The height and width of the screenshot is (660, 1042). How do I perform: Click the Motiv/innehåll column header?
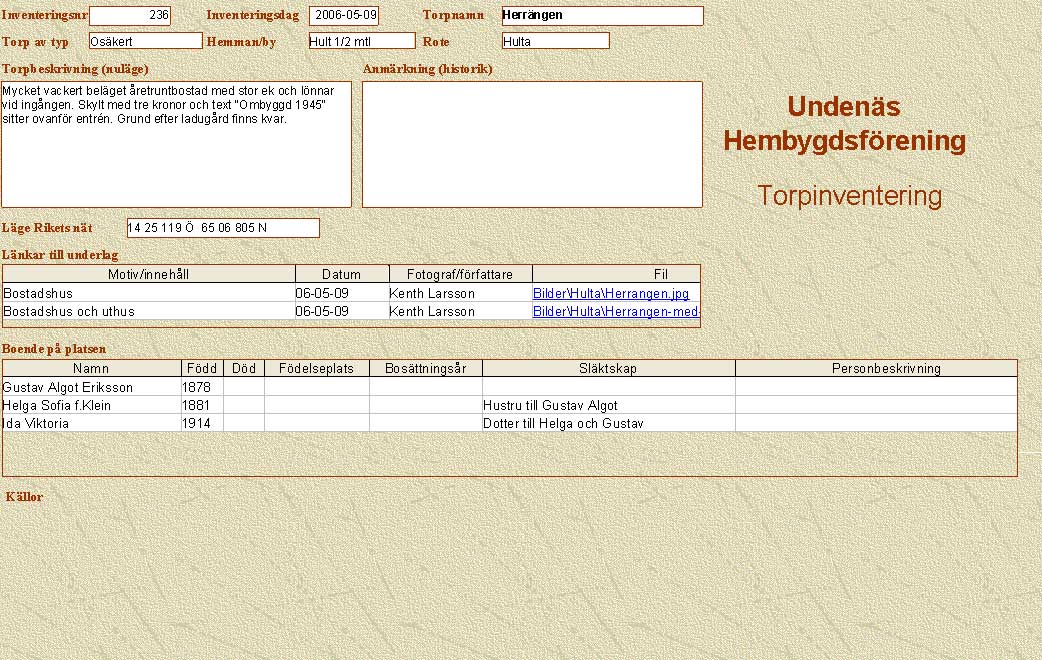[149, 274]
